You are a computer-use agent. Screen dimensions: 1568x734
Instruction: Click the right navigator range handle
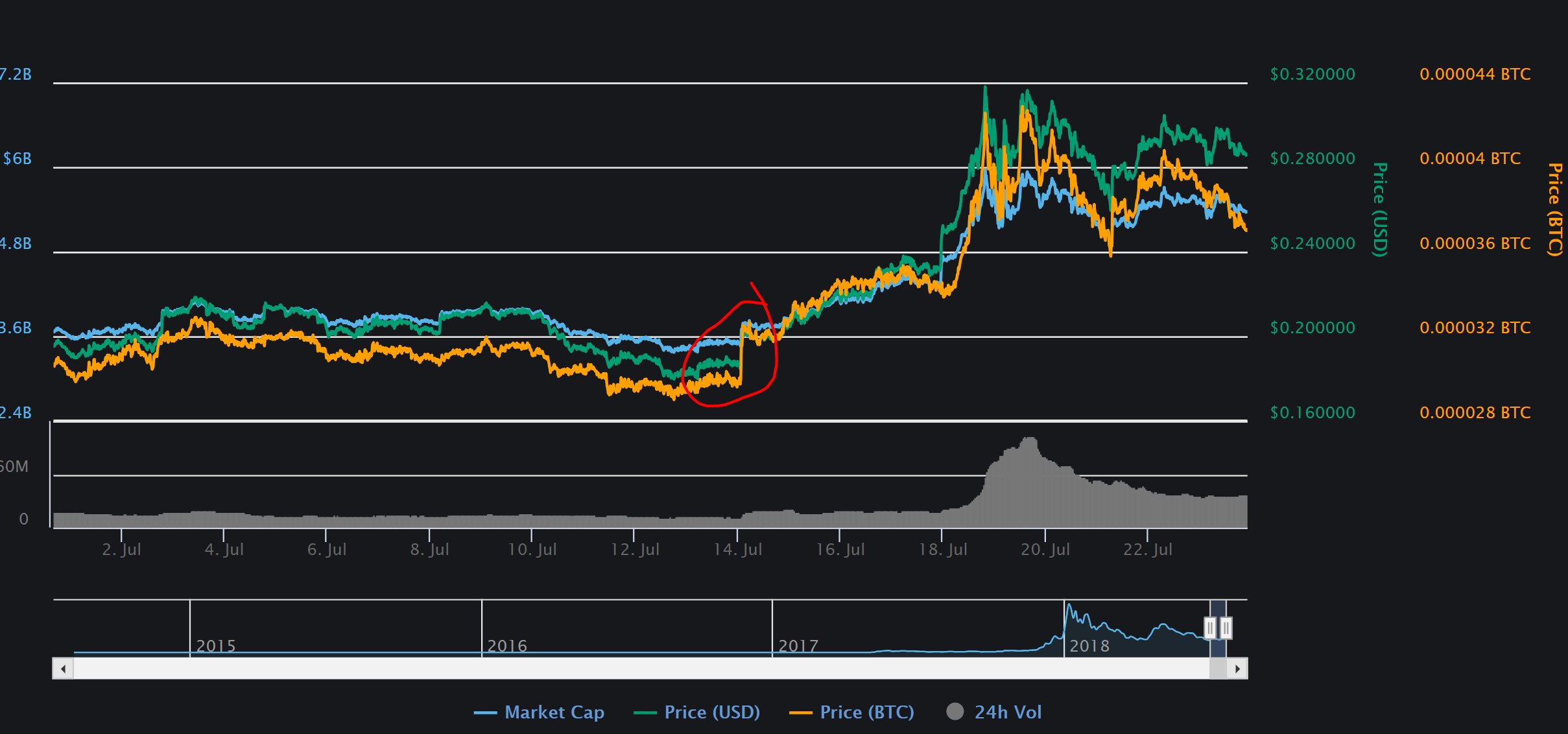pos(1226,628)
